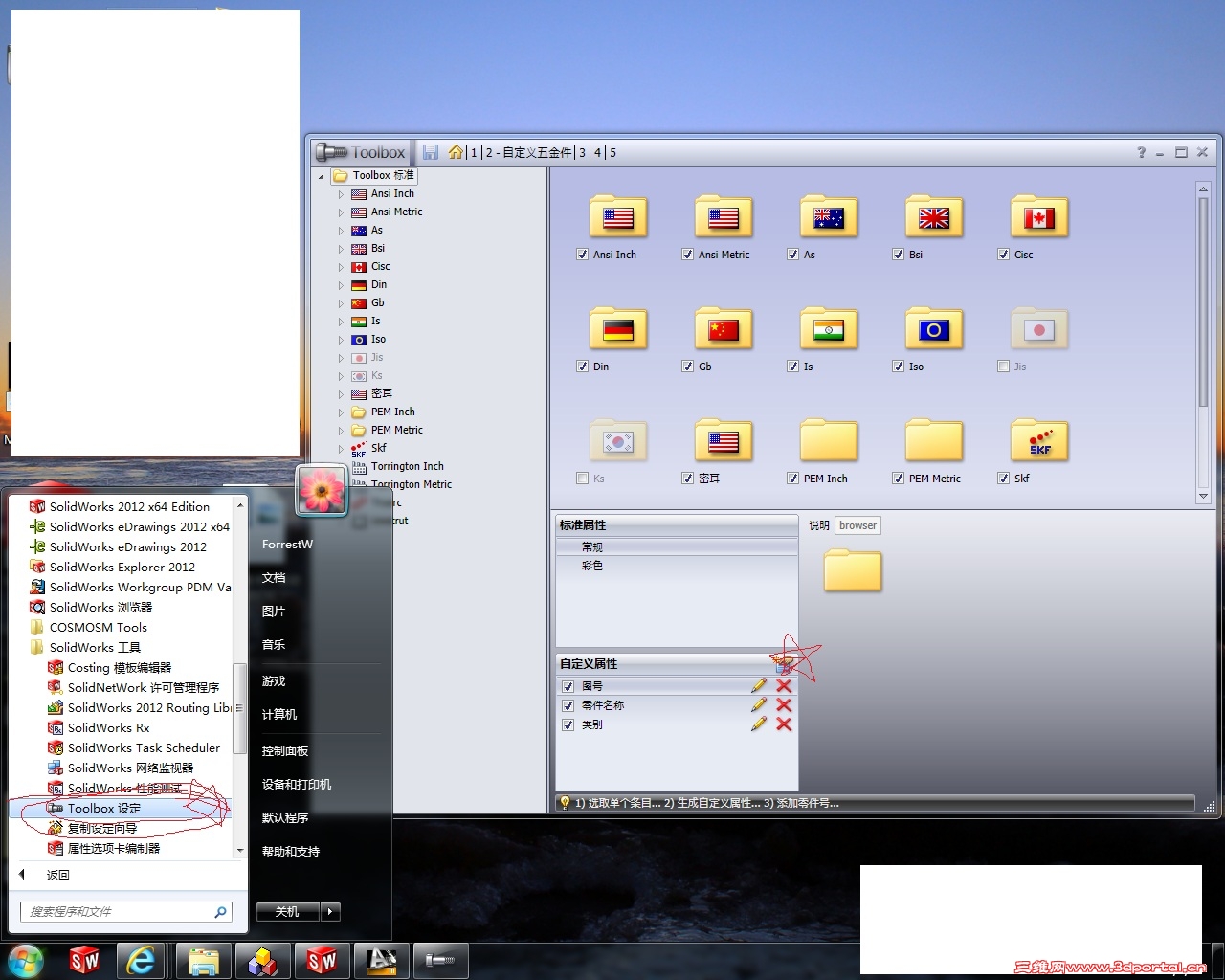The height and width of the screenshot is (980, 1225).
Task: Open the Din folder icon in grid
Action: [x=618, y=329]
